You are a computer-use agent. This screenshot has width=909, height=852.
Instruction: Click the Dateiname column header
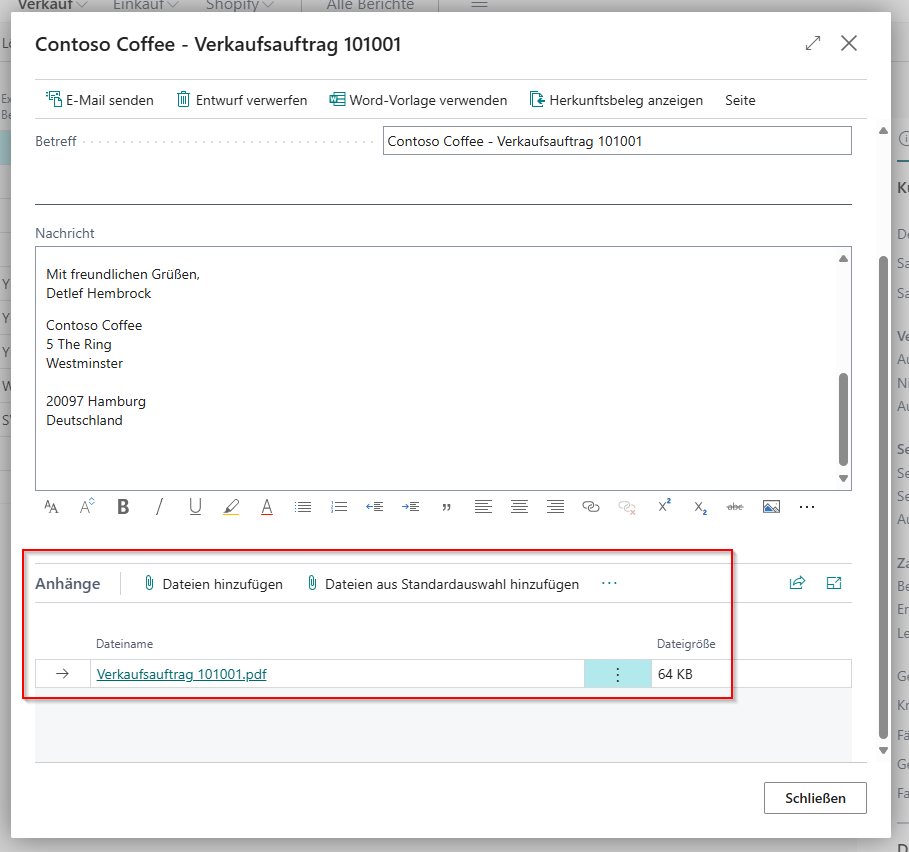point(125,644)
